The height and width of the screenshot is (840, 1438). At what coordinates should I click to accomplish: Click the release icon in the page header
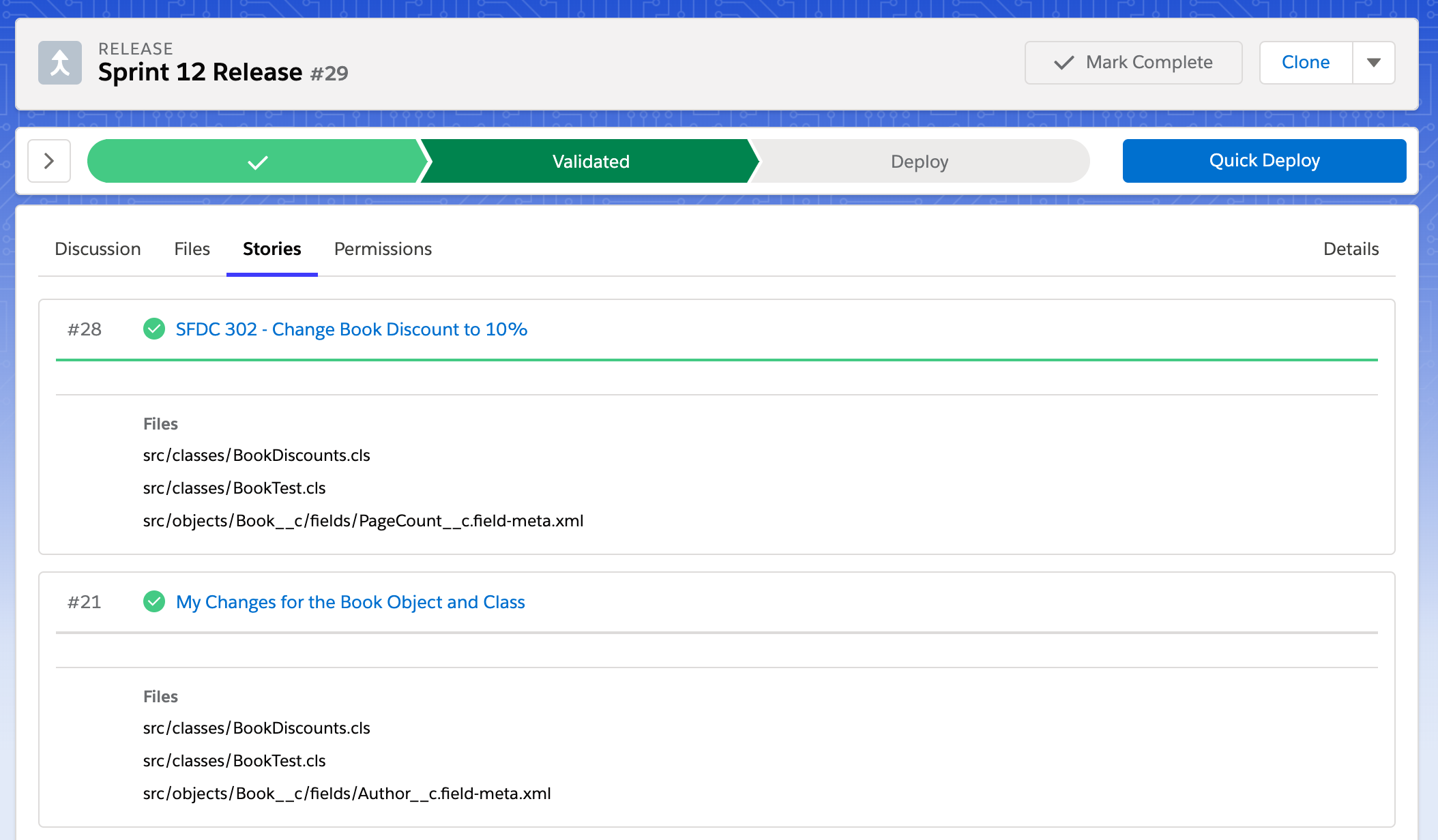coord(61,64)
